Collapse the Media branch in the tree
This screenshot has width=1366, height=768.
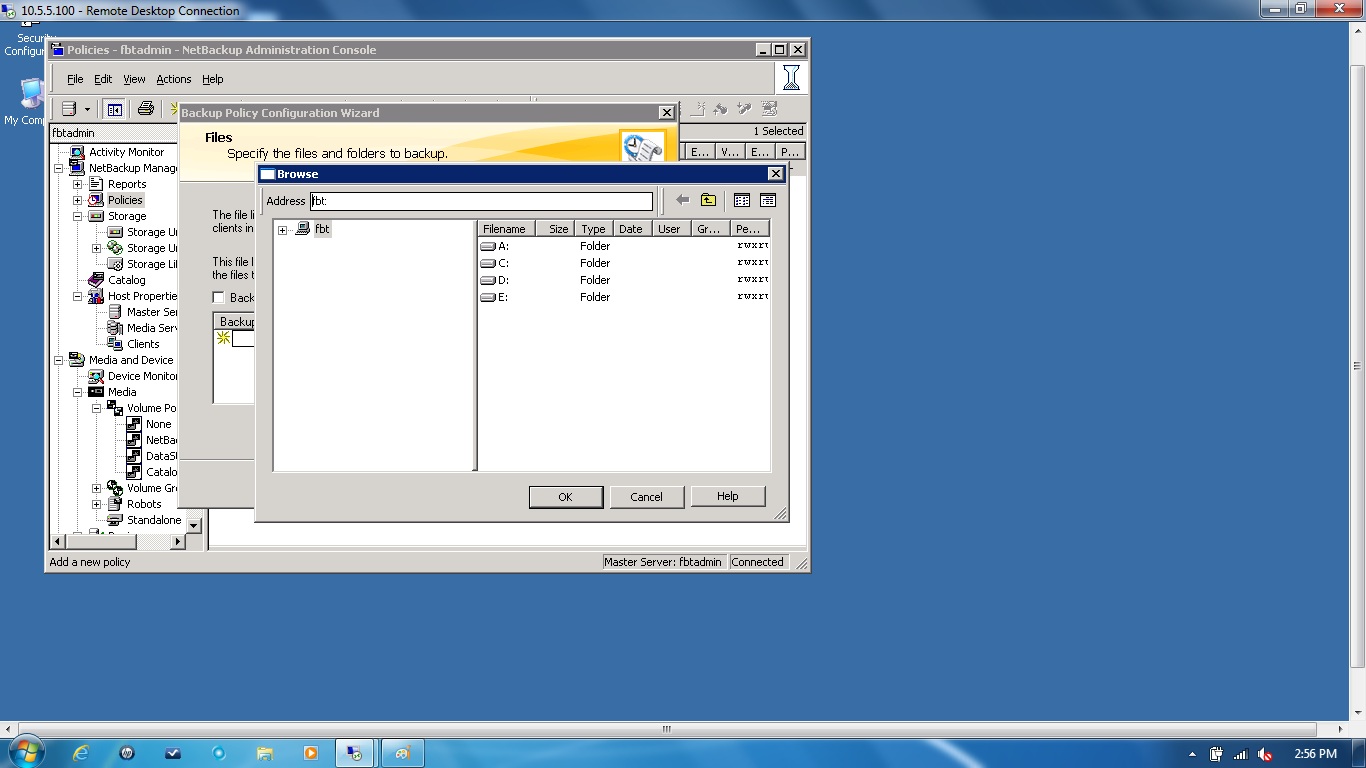pos(76,391)
